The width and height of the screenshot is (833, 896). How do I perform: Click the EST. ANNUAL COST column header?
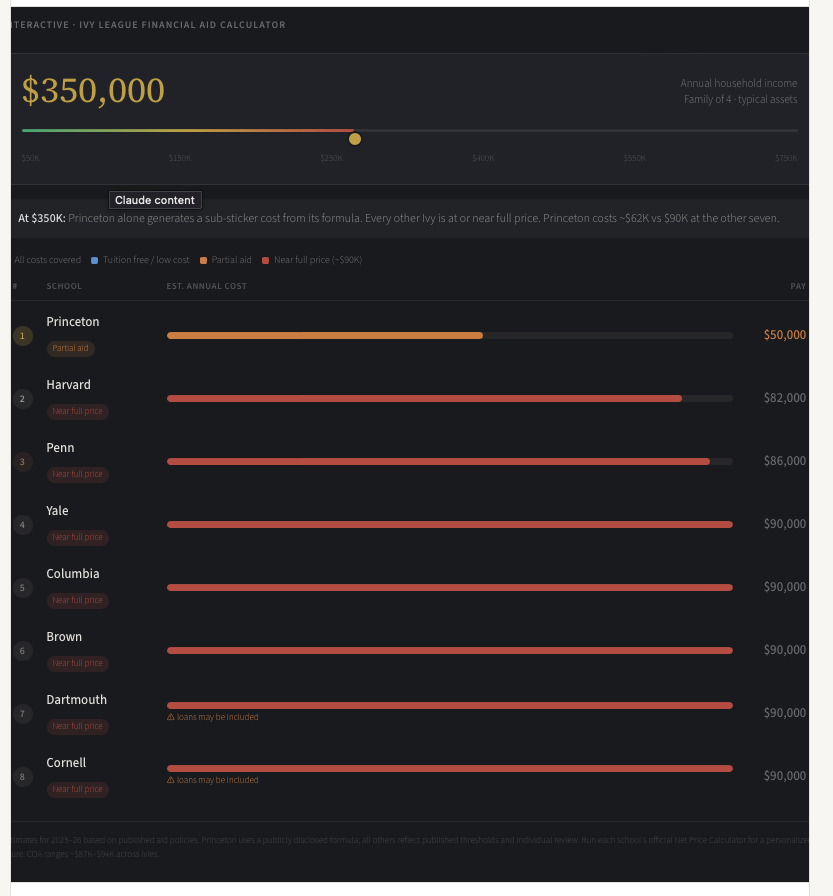[x=206, y=287]
